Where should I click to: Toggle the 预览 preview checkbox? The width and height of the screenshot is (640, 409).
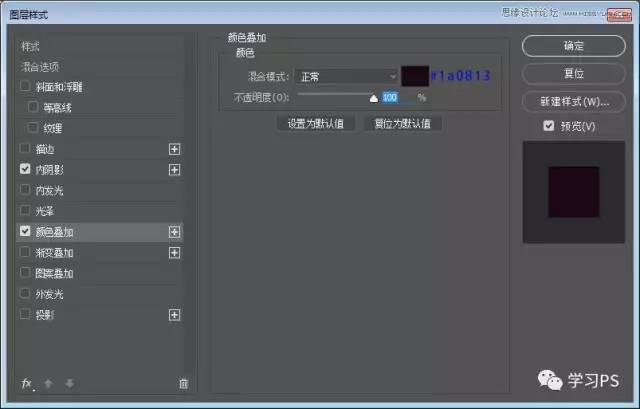pos(548,126)
